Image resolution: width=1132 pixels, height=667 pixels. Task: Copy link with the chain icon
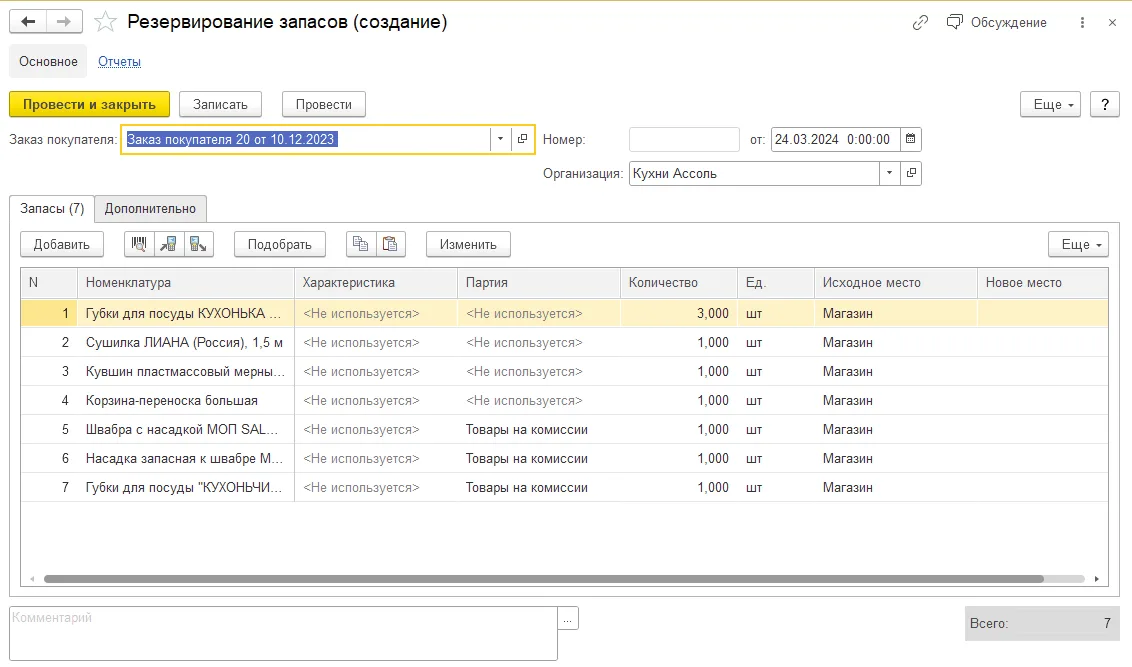pos(920,22)
